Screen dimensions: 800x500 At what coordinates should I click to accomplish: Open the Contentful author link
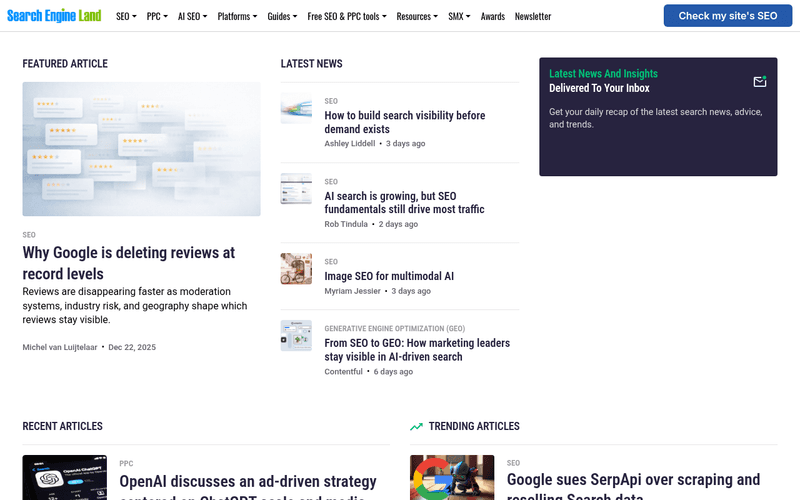click(x=343, y=371)
